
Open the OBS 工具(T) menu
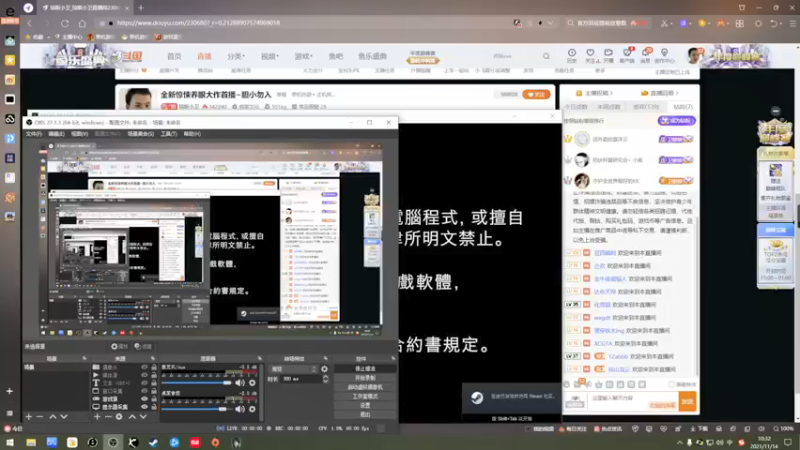(x=168, y=134)
